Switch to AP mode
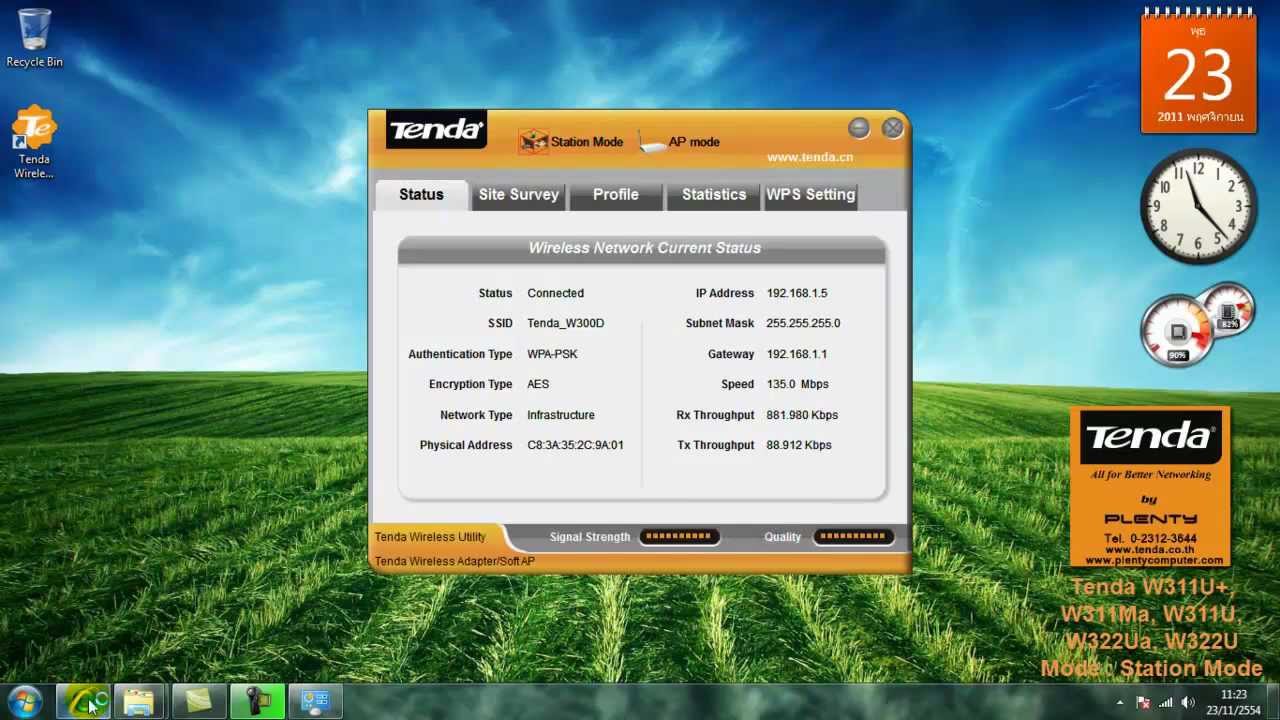This screenshot has height=720, width=1280. [x=680, y=142]
